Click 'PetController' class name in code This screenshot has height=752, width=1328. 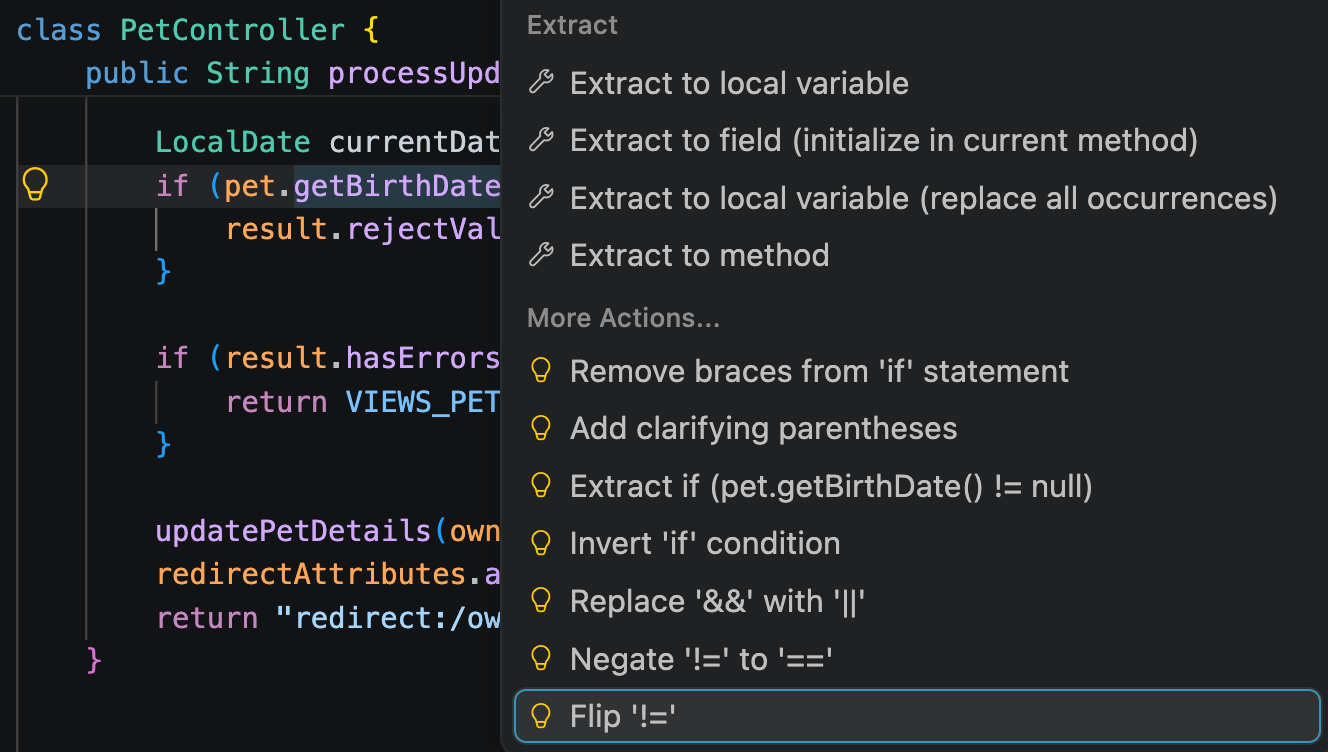pyautogui.click(x=233, y=29)
